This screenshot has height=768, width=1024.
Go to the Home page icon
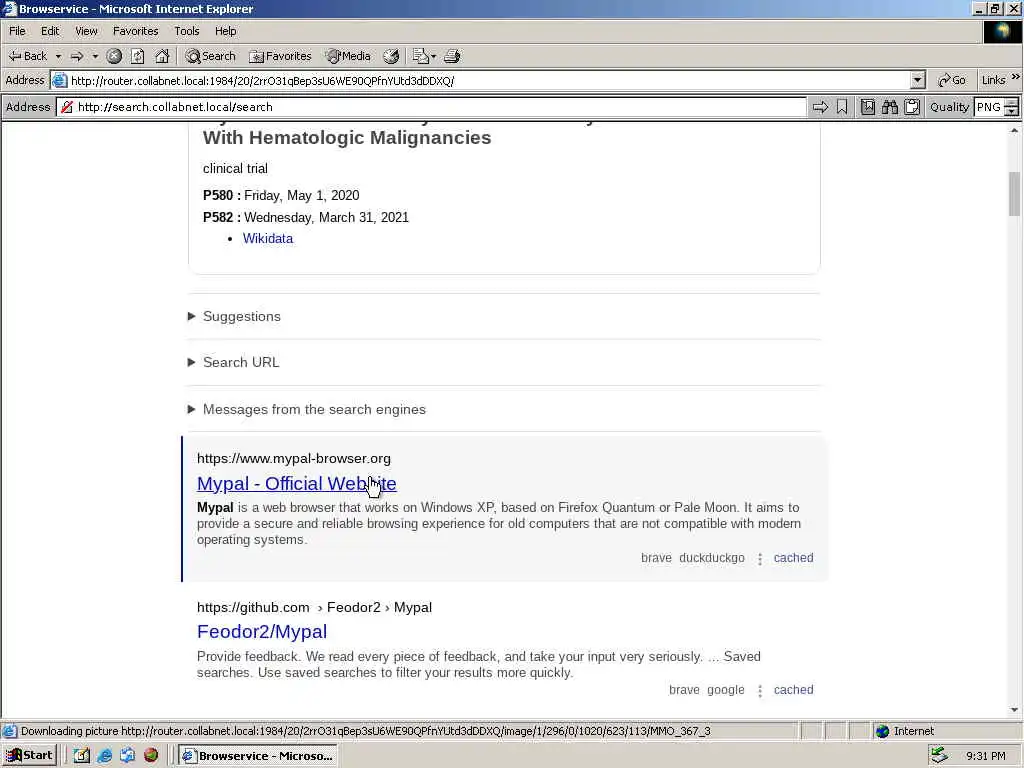[x=162, y=56]
